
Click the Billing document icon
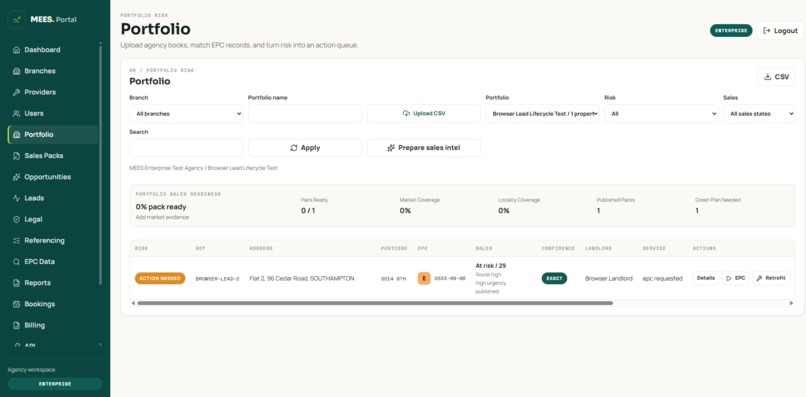(16, 325)
